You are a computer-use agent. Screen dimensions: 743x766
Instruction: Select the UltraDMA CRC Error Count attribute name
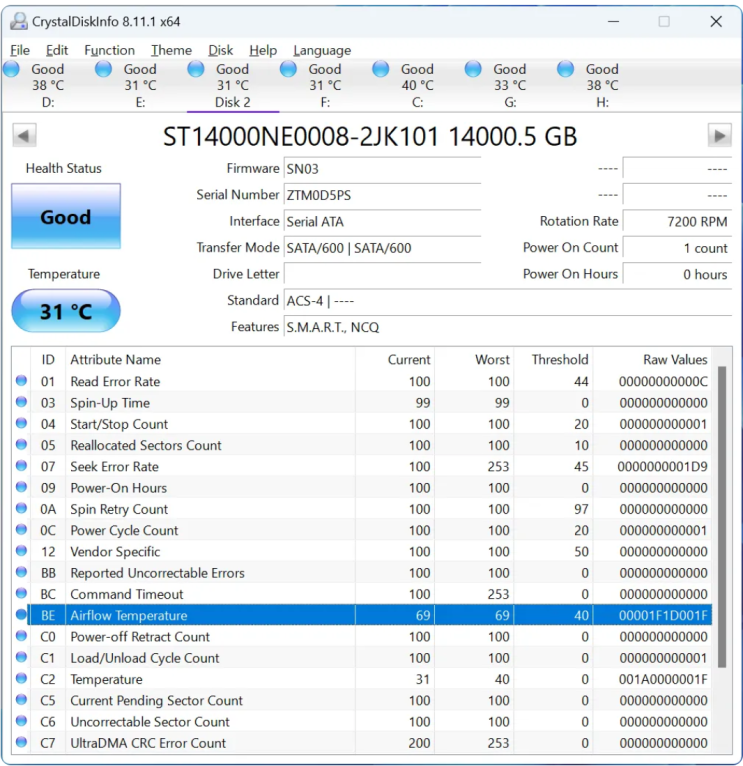click(148, 743)
